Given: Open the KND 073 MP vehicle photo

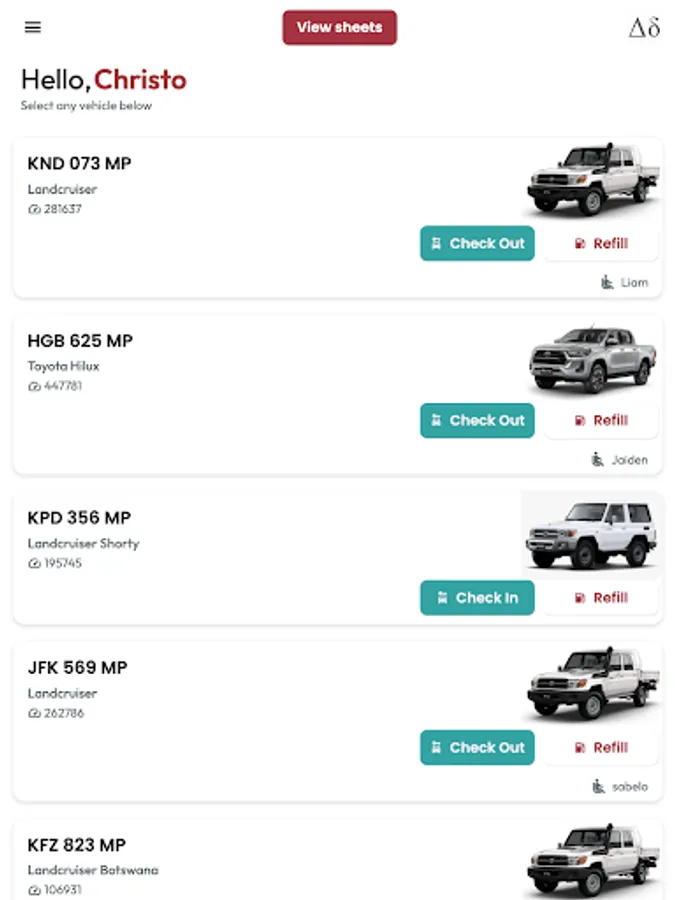Looking at the screenshot, I should (592, 179).
